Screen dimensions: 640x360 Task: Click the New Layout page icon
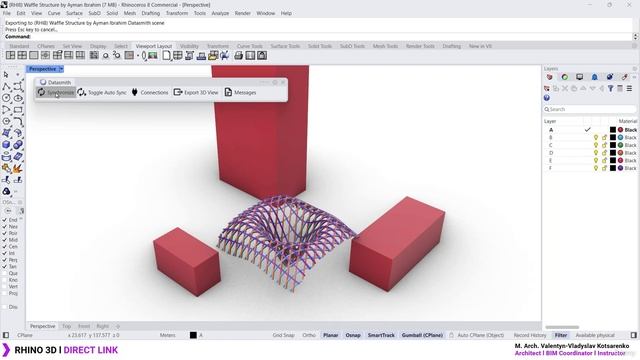click(x=166, y=55)
